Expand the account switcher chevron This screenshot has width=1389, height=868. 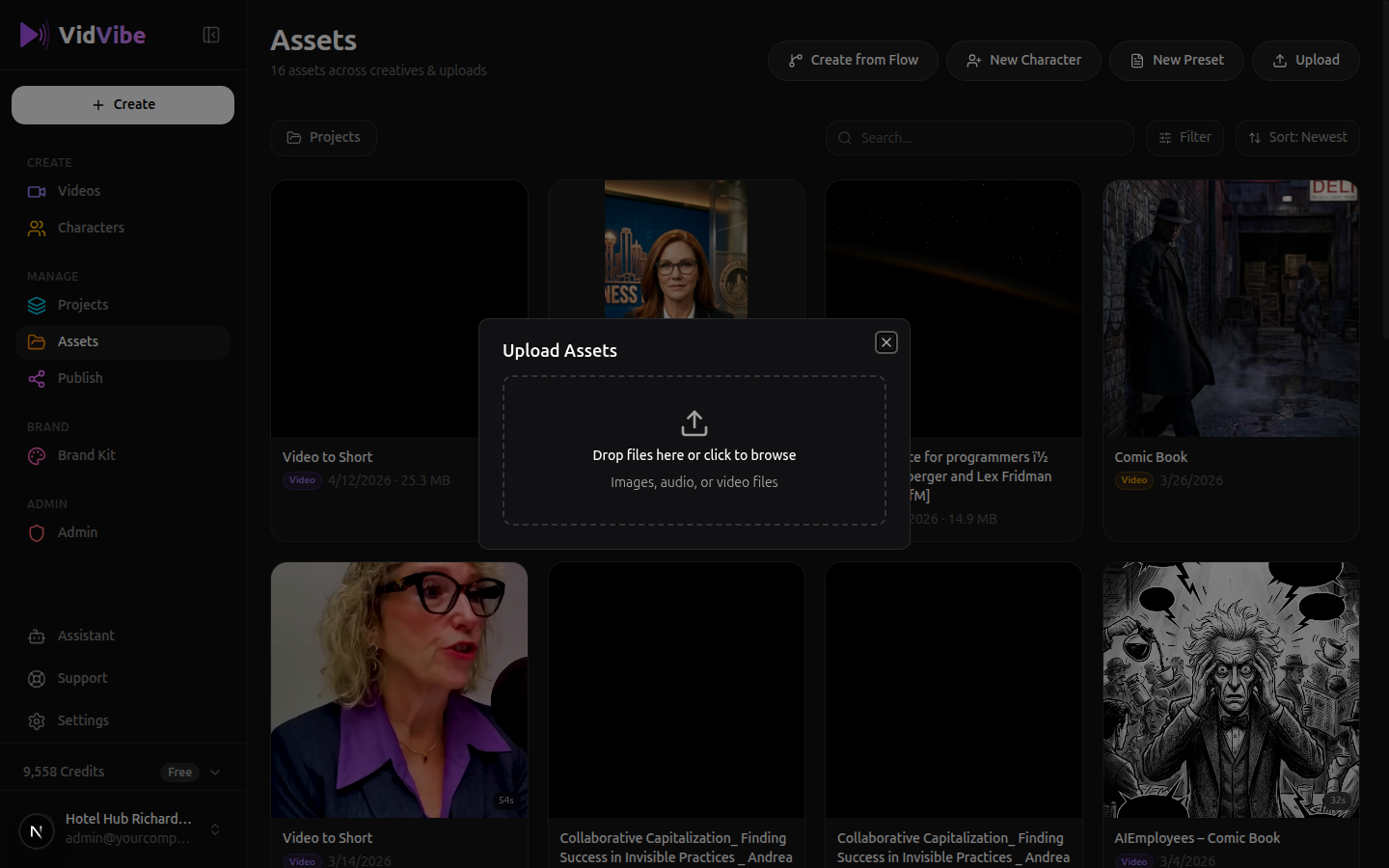tap(215, 829)
